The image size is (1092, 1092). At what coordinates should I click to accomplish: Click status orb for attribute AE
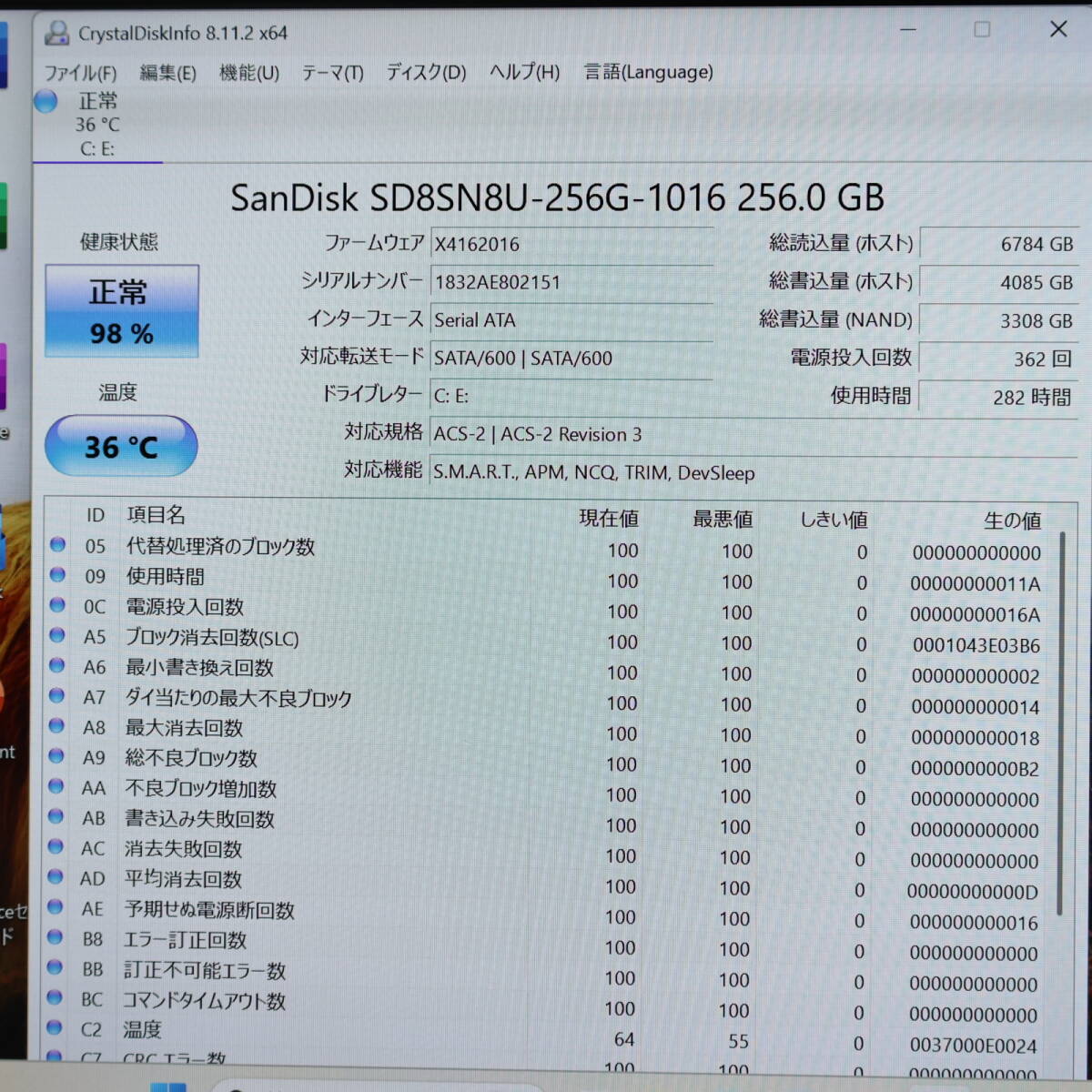point(56,906)
